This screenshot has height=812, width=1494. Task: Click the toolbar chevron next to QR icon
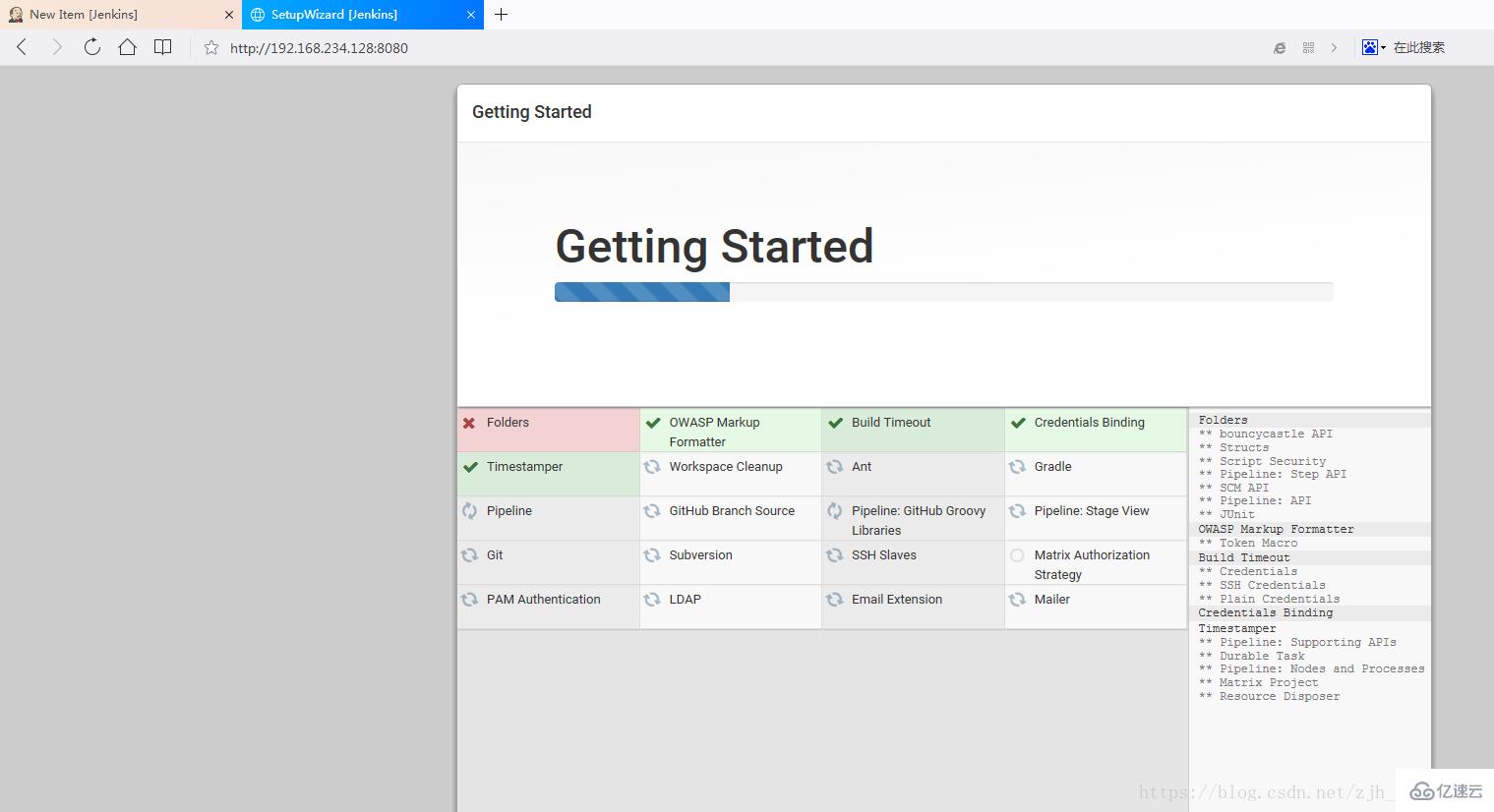(x=1334, y=47)
